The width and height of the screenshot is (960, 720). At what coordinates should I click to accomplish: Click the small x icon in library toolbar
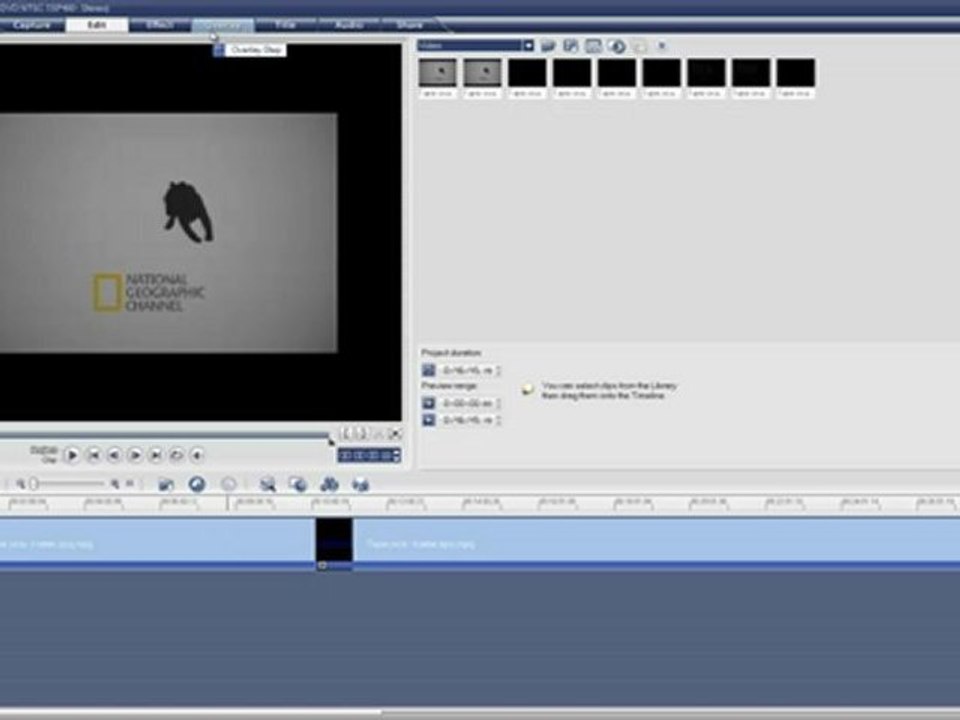(661, 46)
